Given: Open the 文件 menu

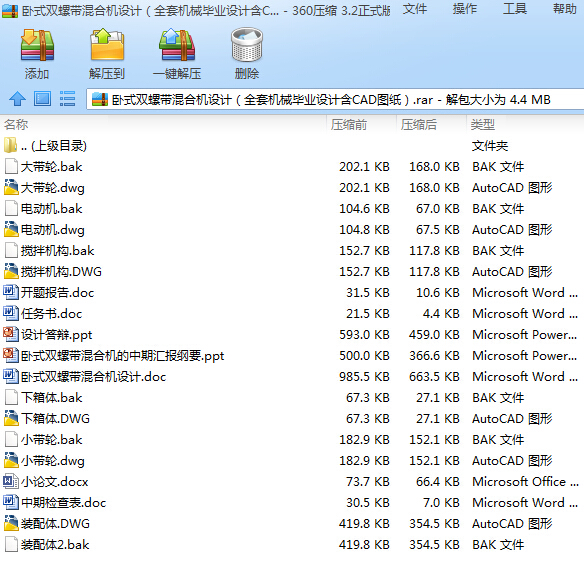Looking at the screenshot, I should pos(415,9).
